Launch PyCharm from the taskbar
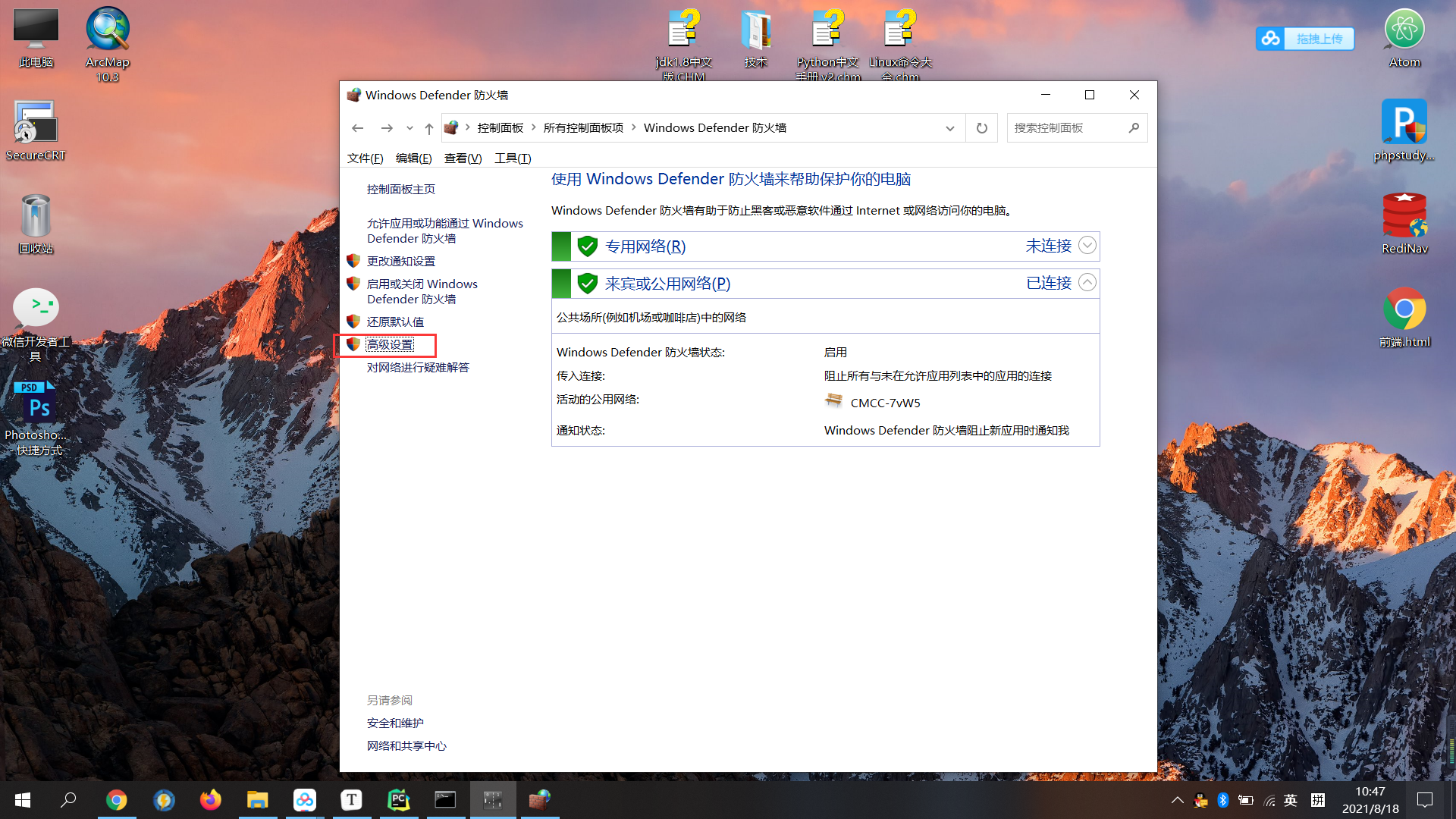Viewport: 1456px width, 819px height. [x=398, y=799]
